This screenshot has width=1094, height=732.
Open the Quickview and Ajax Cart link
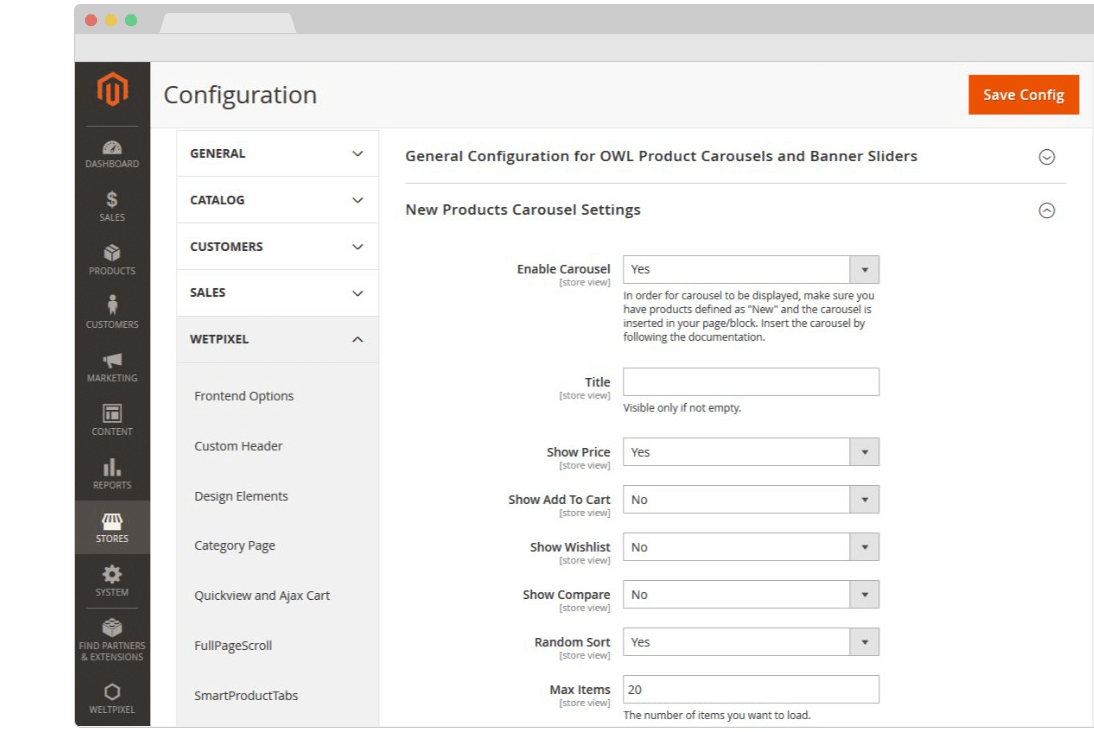tap(262, 596)
